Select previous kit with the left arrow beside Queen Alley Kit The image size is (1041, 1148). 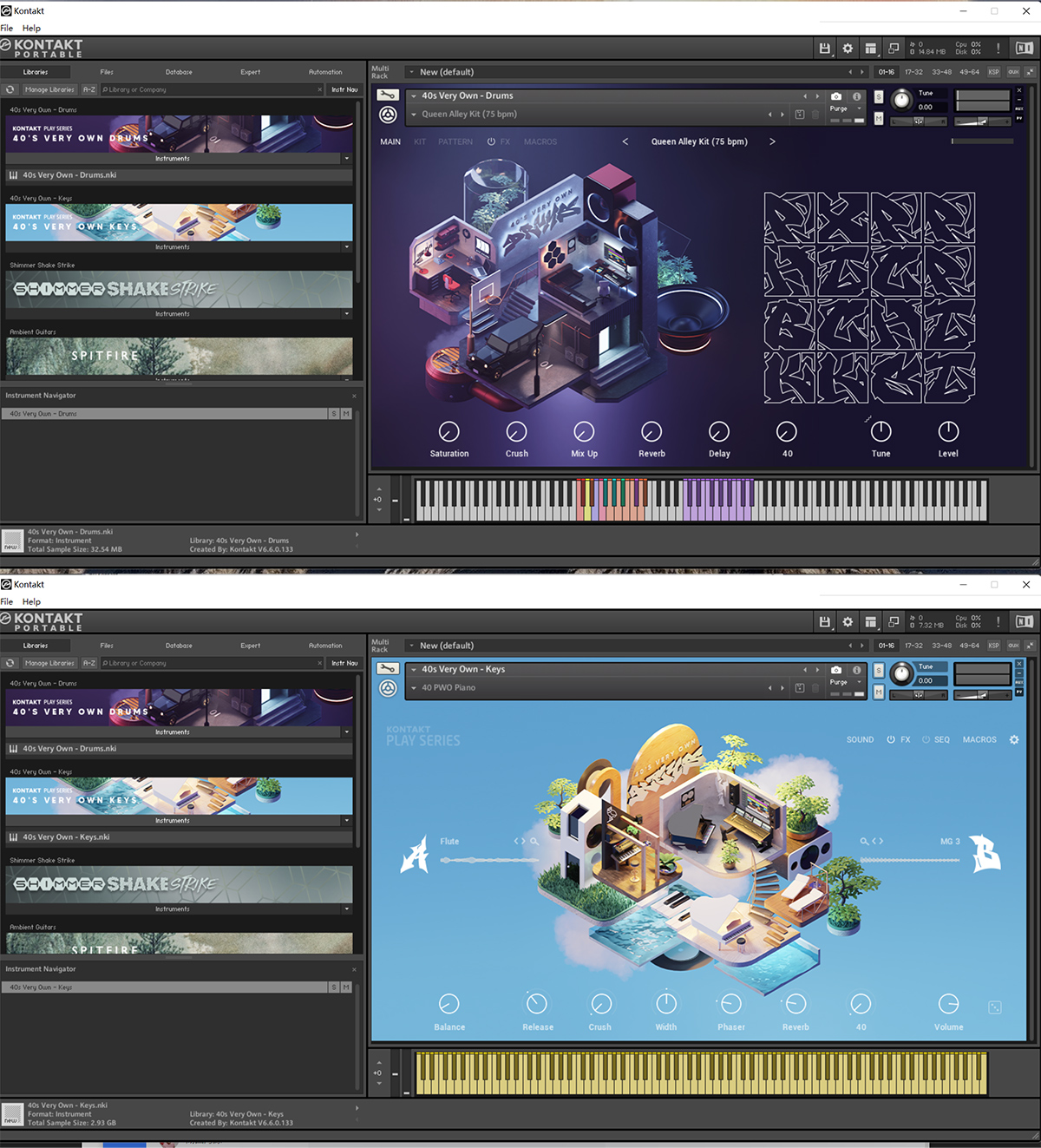point(625,141)
